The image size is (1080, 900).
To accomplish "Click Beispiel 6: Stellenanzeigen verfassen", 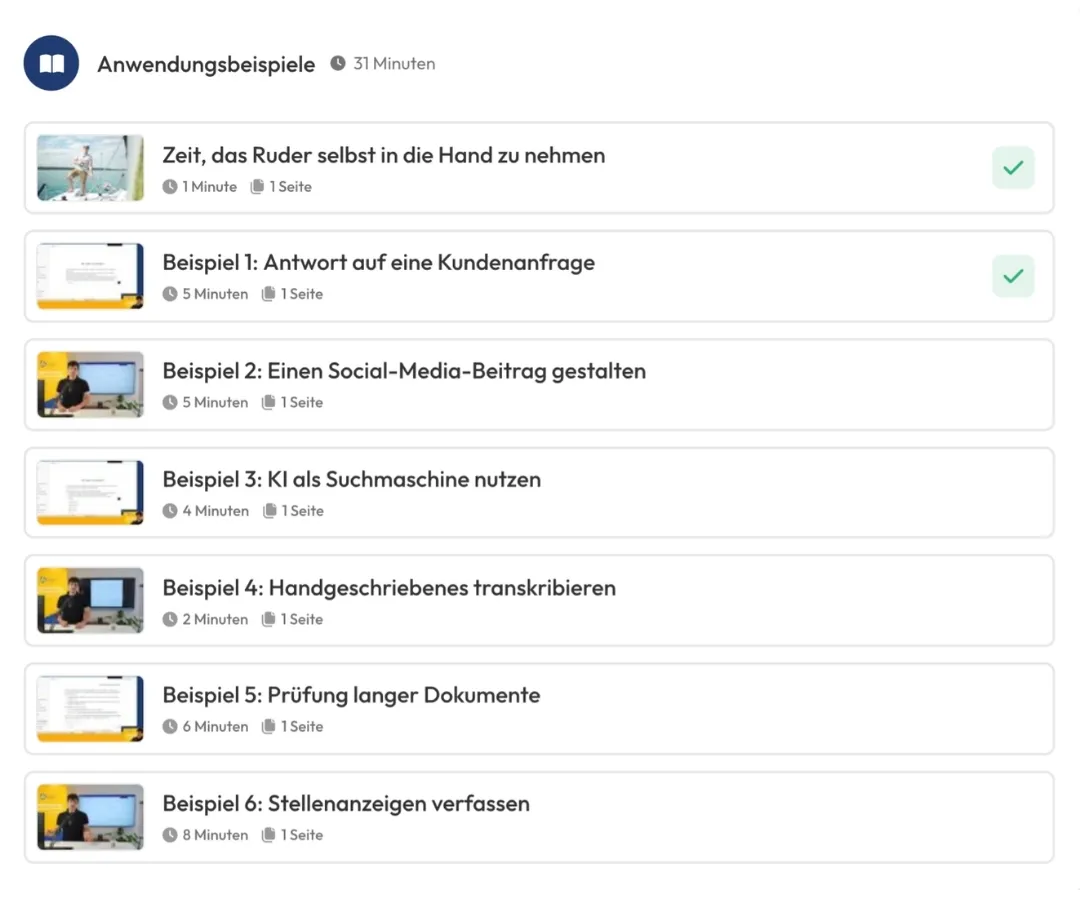I will (x=345, y=803).
